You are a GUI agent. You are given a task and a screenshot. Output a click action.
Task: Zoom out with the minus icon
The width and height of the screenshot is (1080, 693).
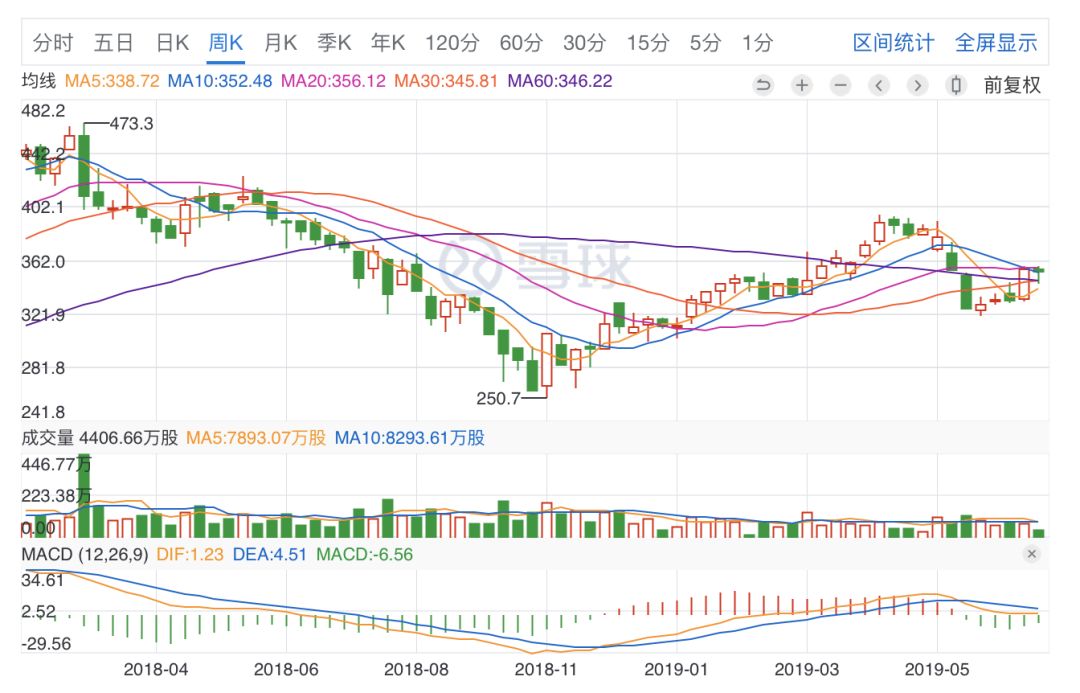[x=840, y=85]
